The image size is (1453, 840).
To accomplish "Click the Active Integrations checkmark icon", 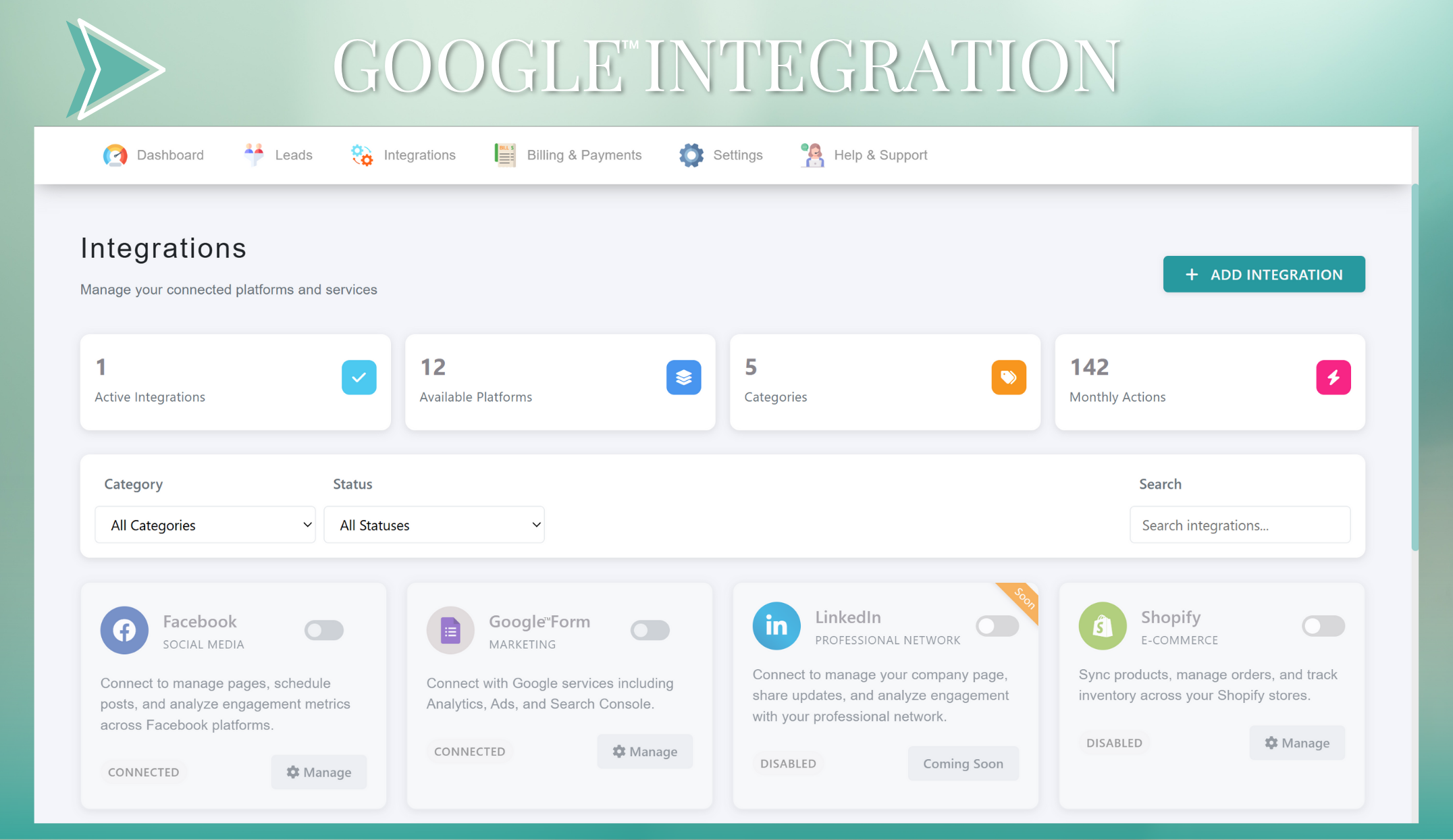I will coord(359,377).
